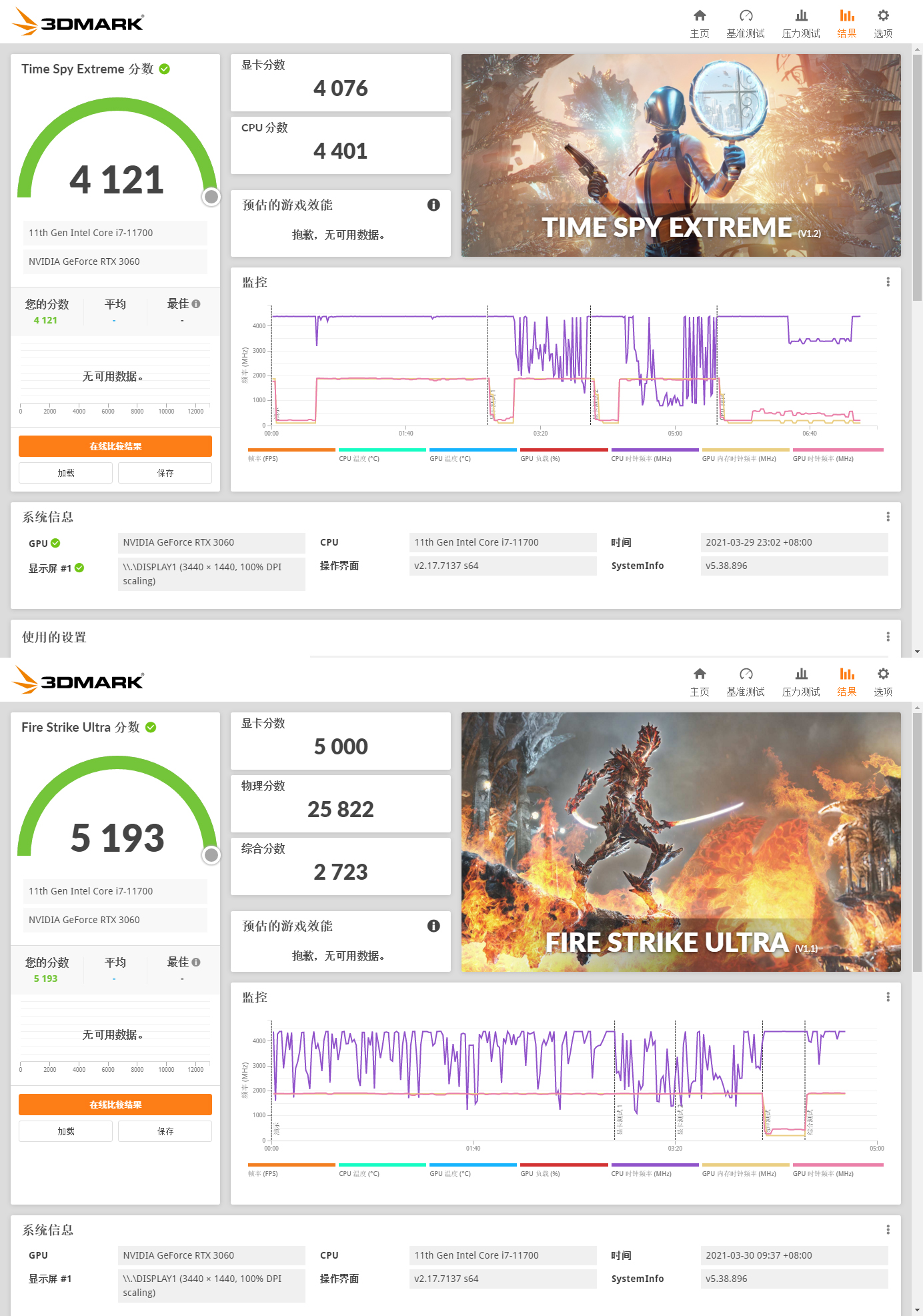
Task: Toggle GPU 内存时钟频率 legend in Time Spy Extreme chart
Action: [746, 455]
